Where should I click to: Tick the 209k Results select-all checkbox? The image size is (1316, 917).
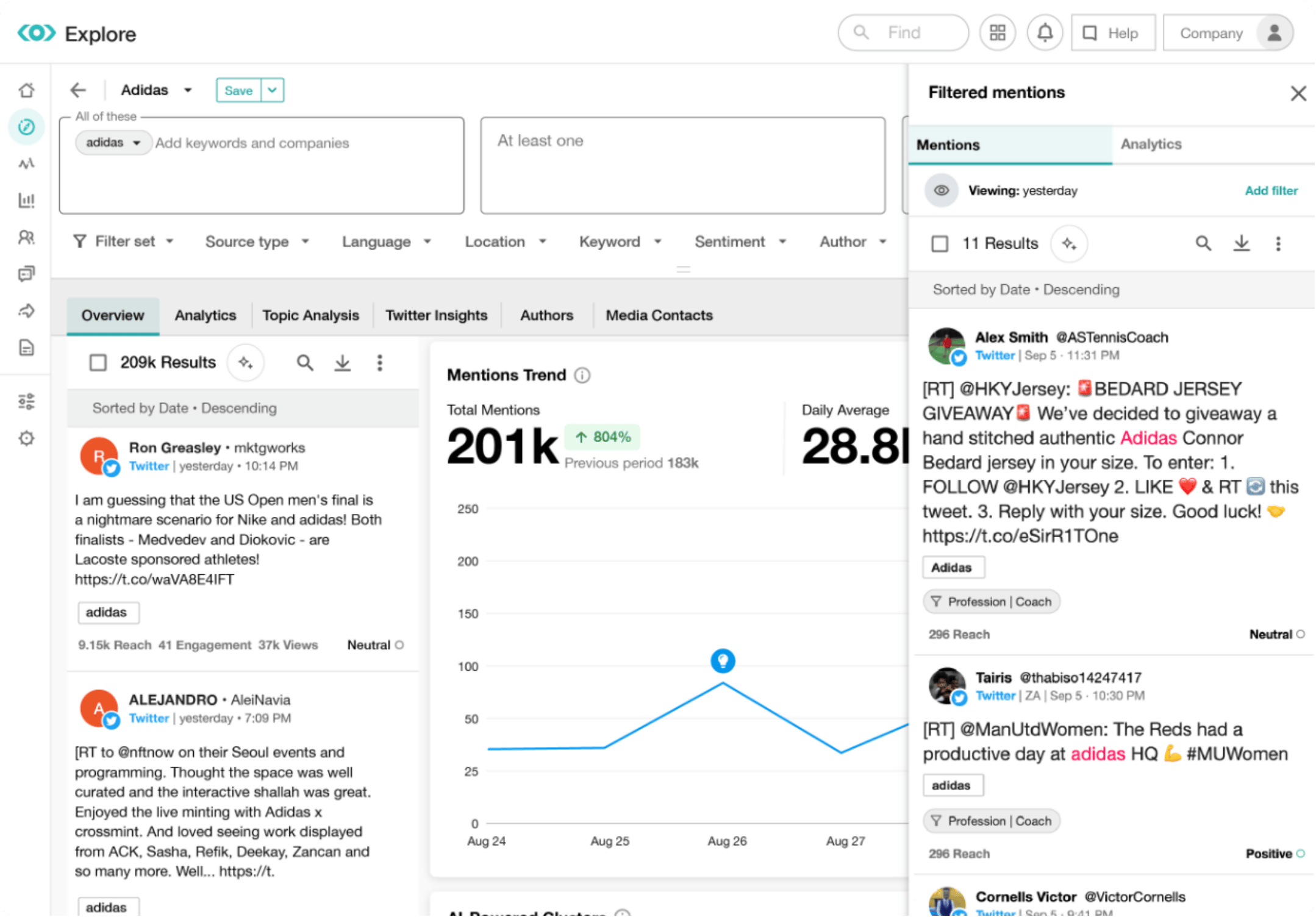(x=98, y=363)
